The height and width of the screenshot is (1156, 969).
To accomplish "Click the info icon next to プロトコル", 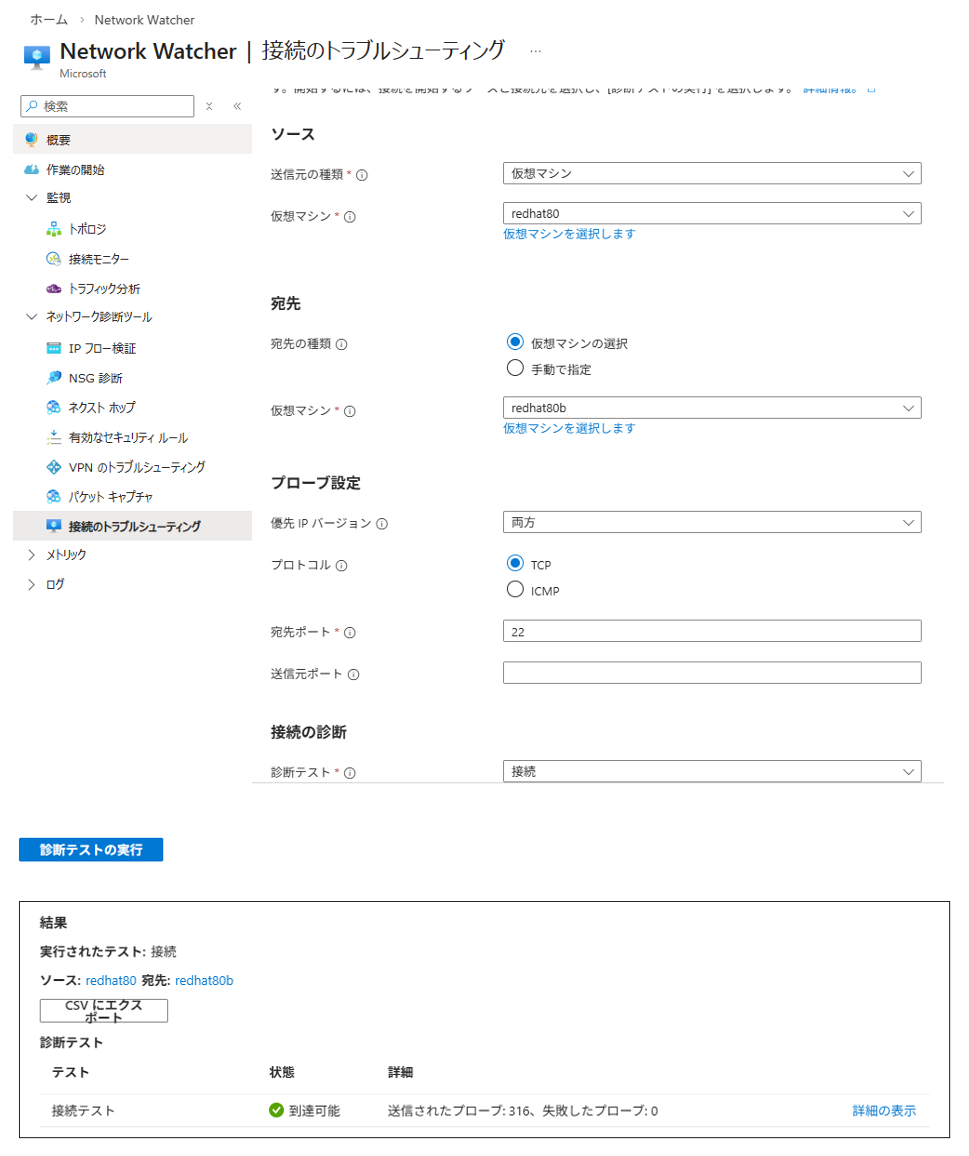I will [x=341, y=565].
